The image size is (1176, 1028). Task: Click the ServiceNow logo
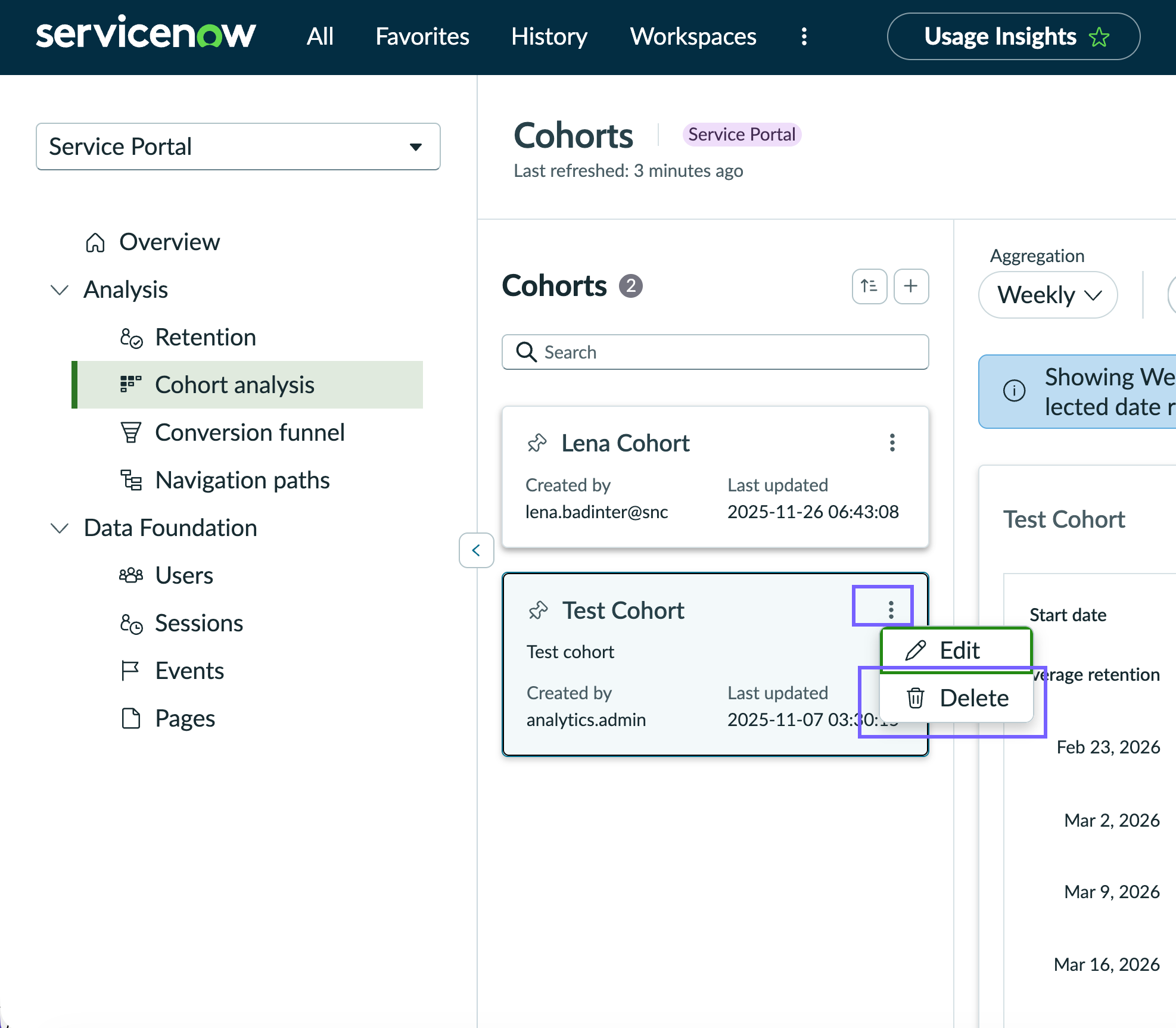(x=146, y=33)
